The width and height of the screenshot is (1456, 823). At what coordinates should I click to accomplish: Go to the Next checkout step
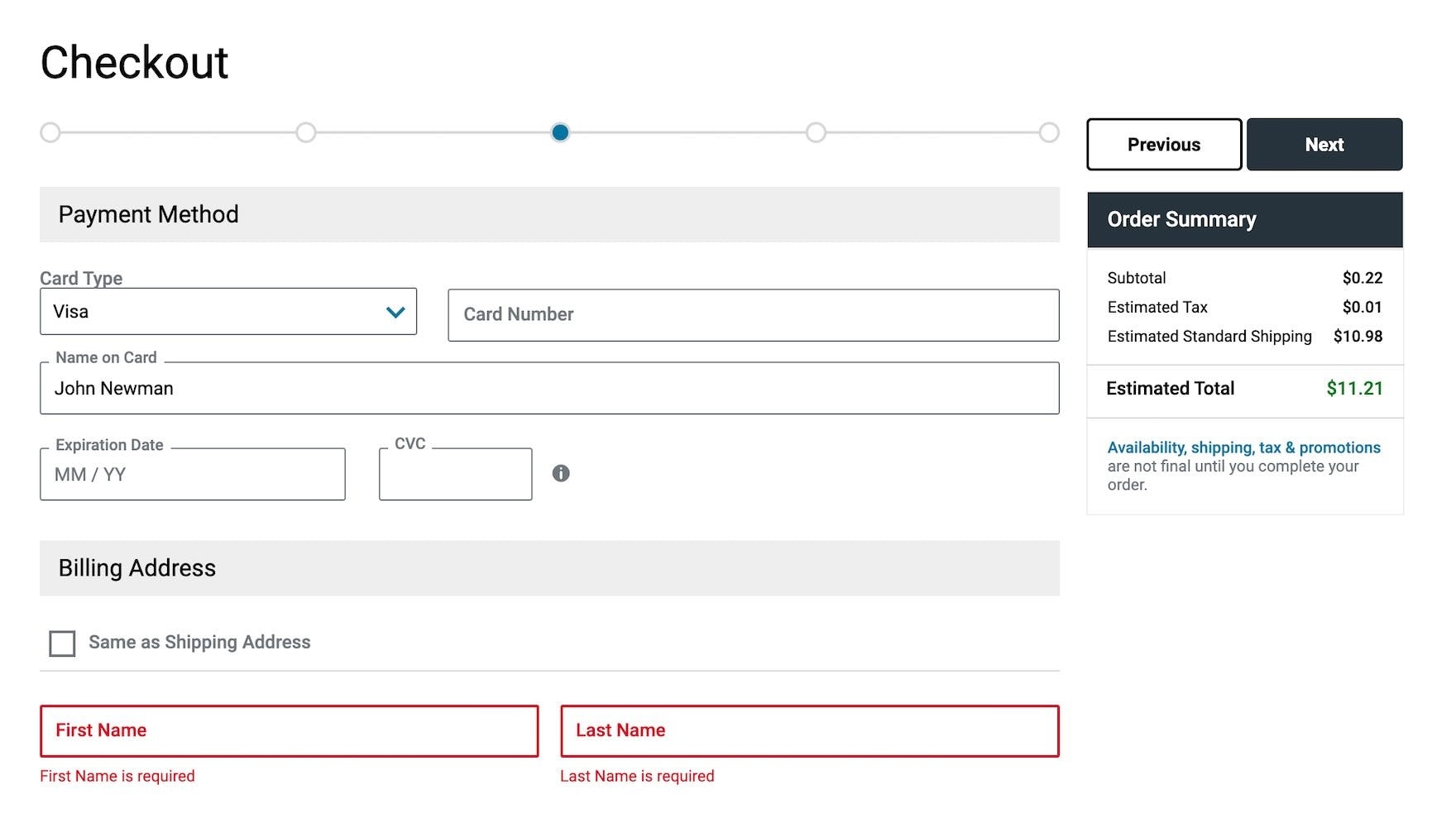(x=1324, y=145)
